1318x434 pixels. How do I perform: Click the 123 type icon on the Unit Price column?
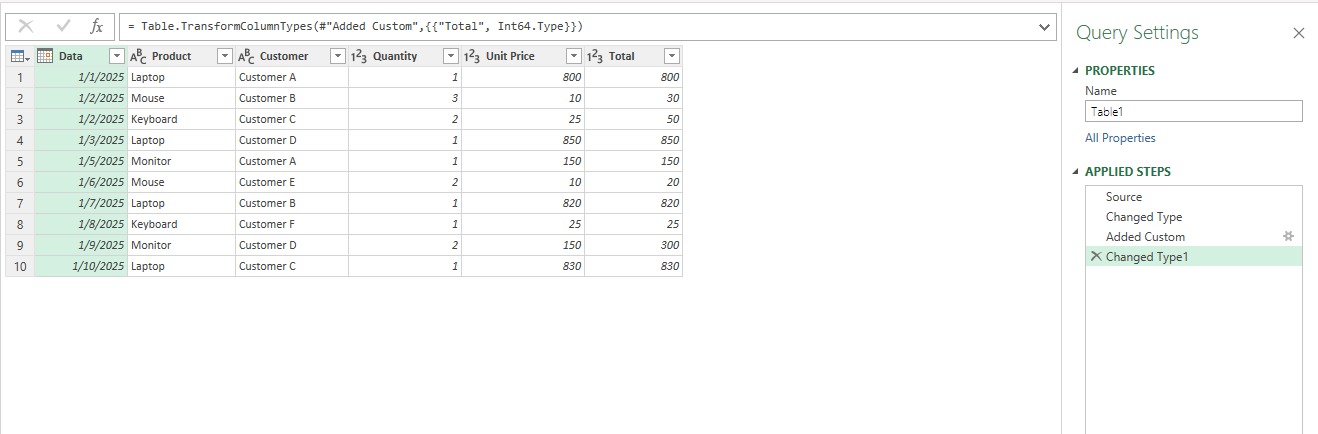coord(472,56)
